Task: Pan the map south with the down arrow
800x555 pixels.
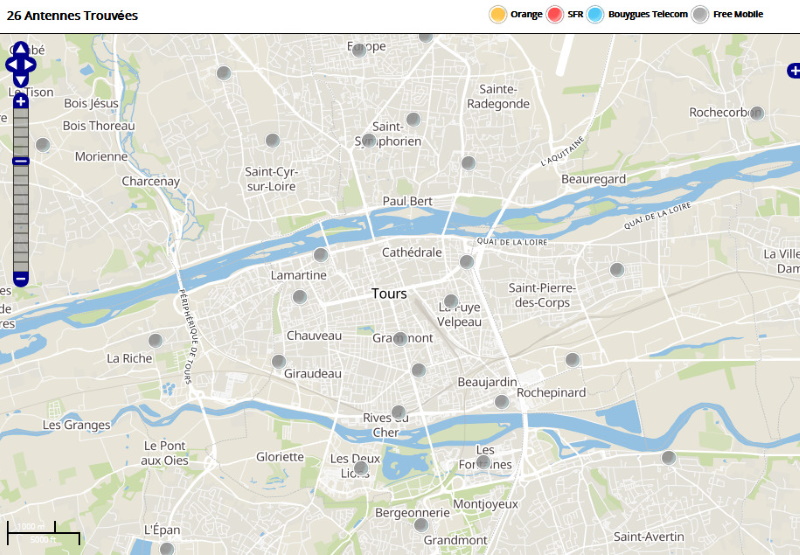Action: click(x=21, y=81)
